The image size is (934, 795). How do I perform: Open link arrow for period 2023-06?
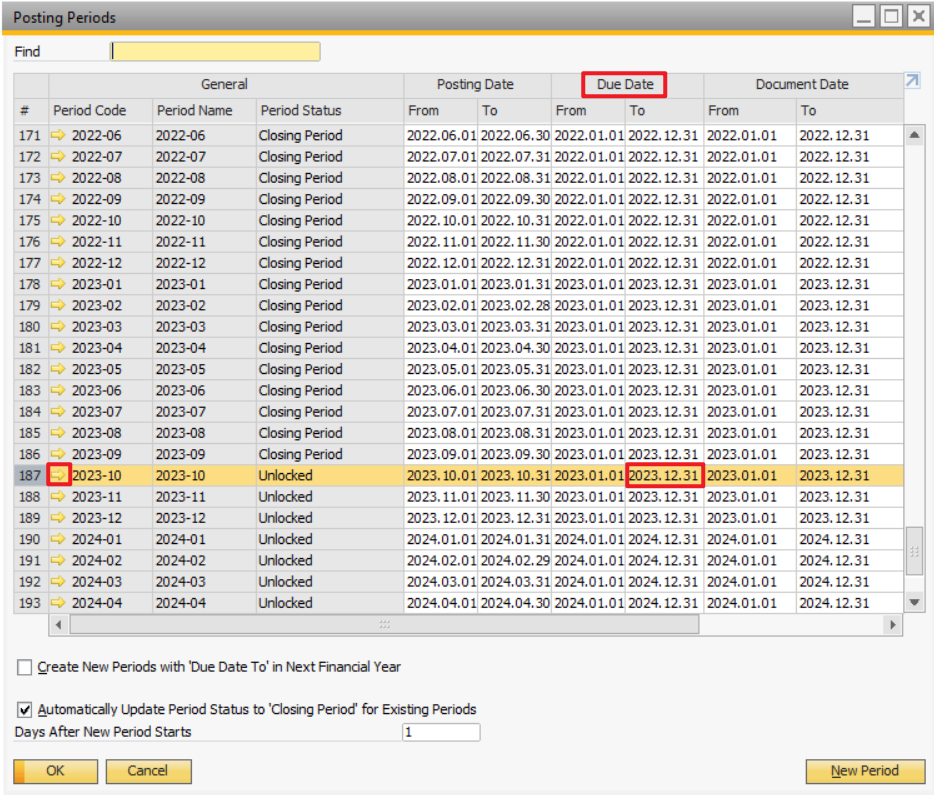pyautogui.click(x=58, y=391)
